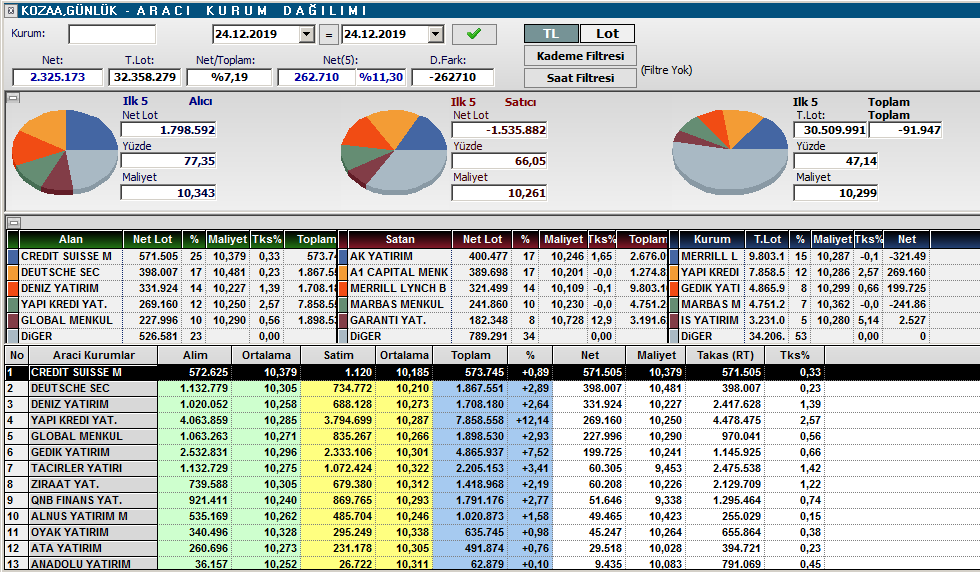
Task: Sort by the Alim column header
Action: click(195, 355)
